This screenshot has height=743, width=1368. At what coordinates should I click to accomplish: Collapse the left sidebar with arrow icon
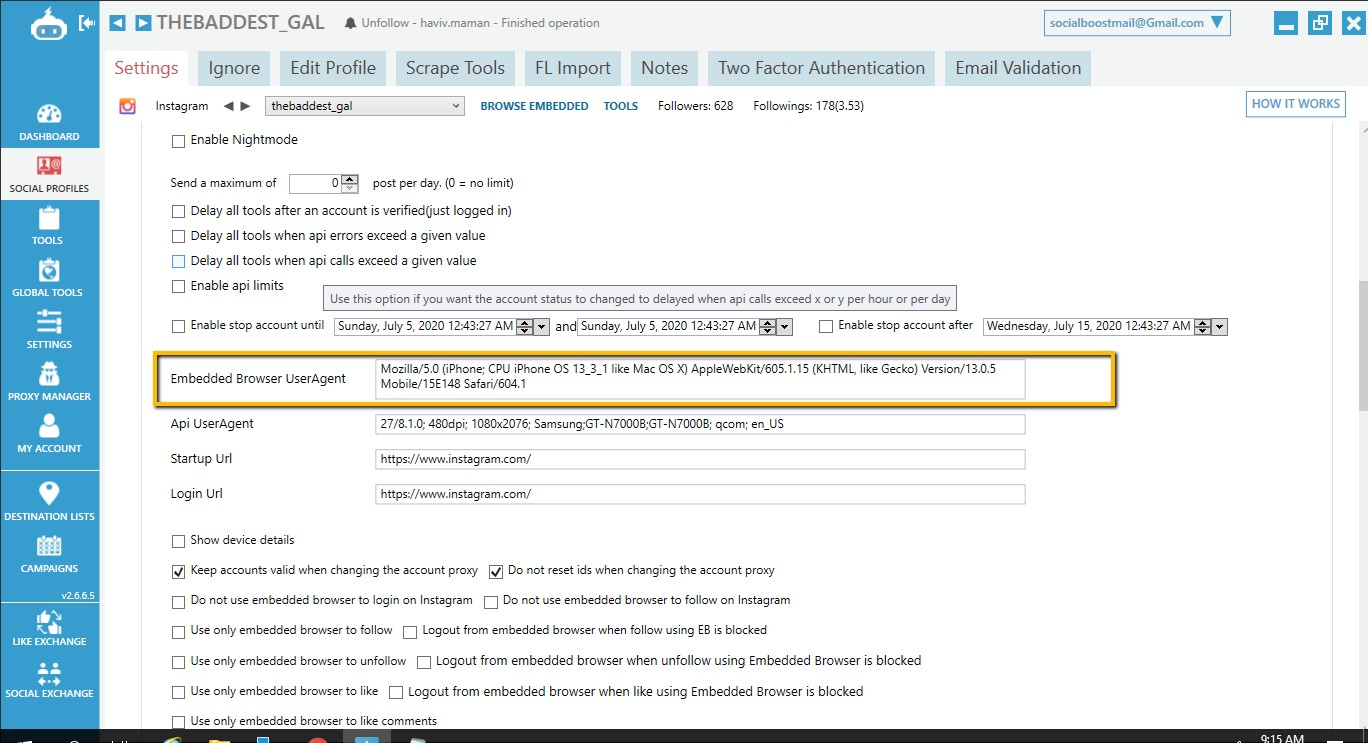click(x=87, y=22)
